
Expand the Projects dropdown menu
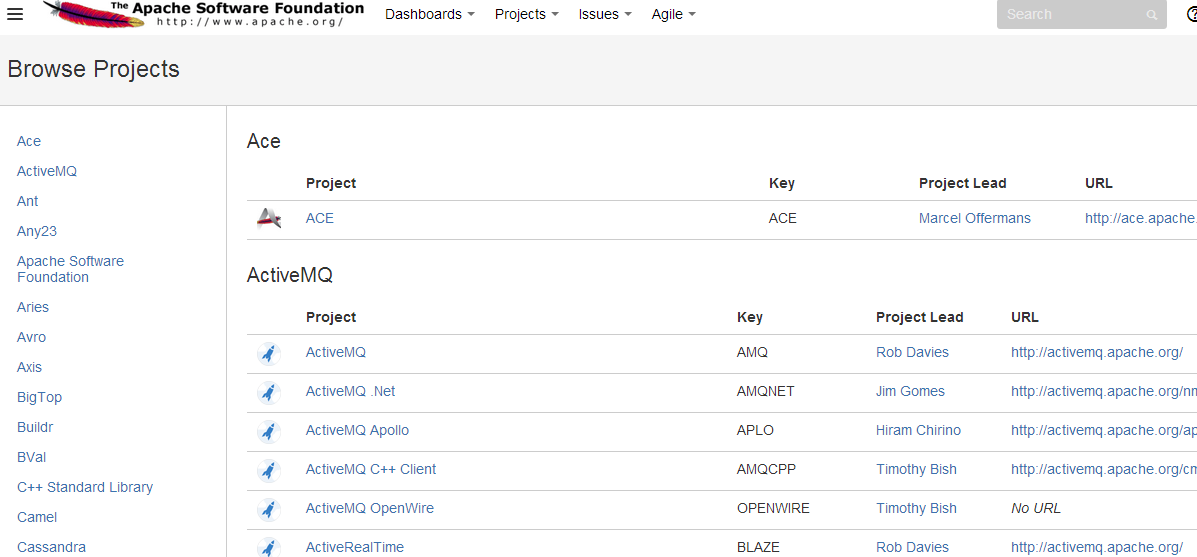[x=527, y=14]
